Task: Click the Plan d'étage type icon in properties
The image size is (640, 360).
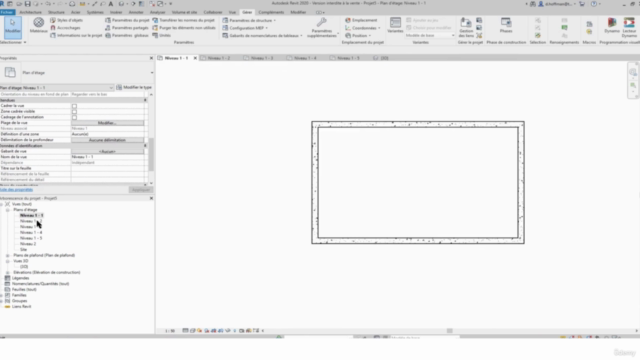Action: click(x=10, y=72)
